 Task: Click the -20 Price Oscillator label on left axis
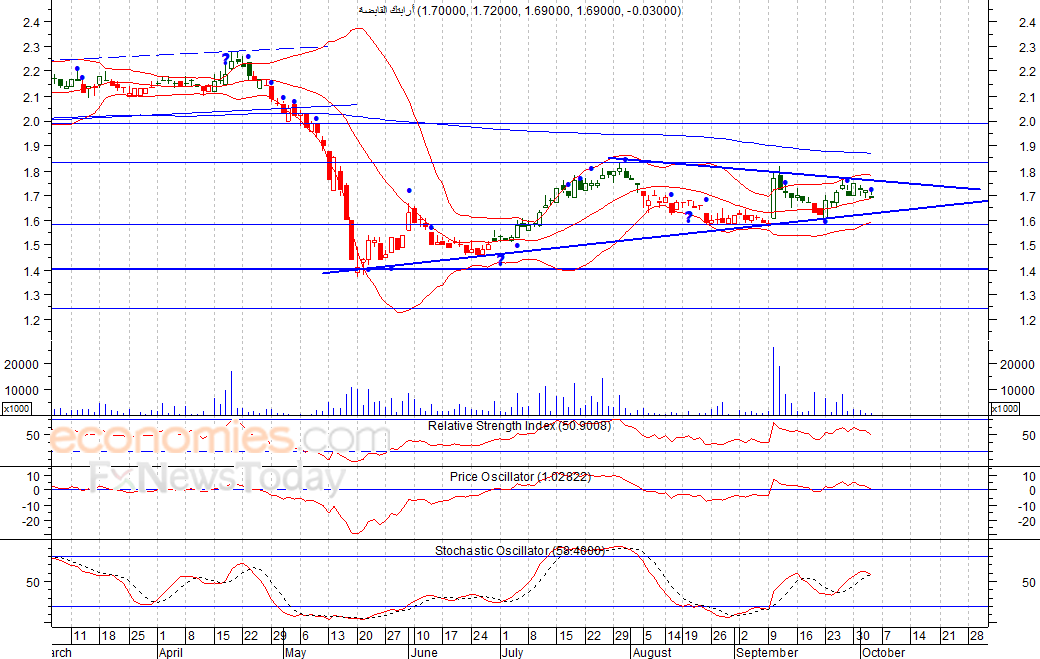pos(30,521)
